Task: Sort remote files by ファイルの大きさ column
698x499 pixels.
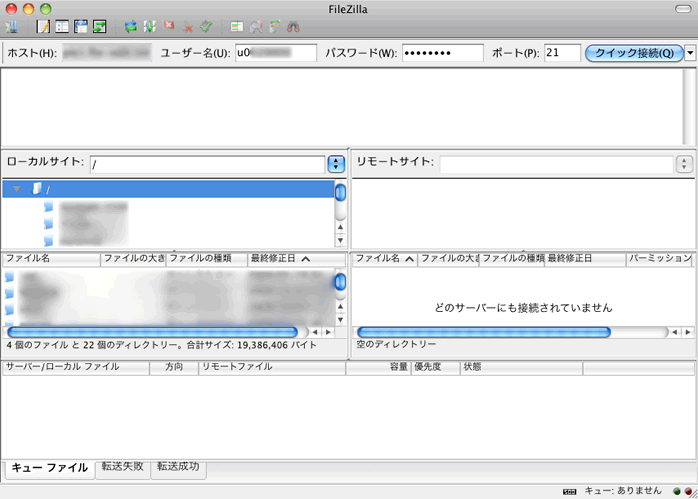Action: click(449, 259)
